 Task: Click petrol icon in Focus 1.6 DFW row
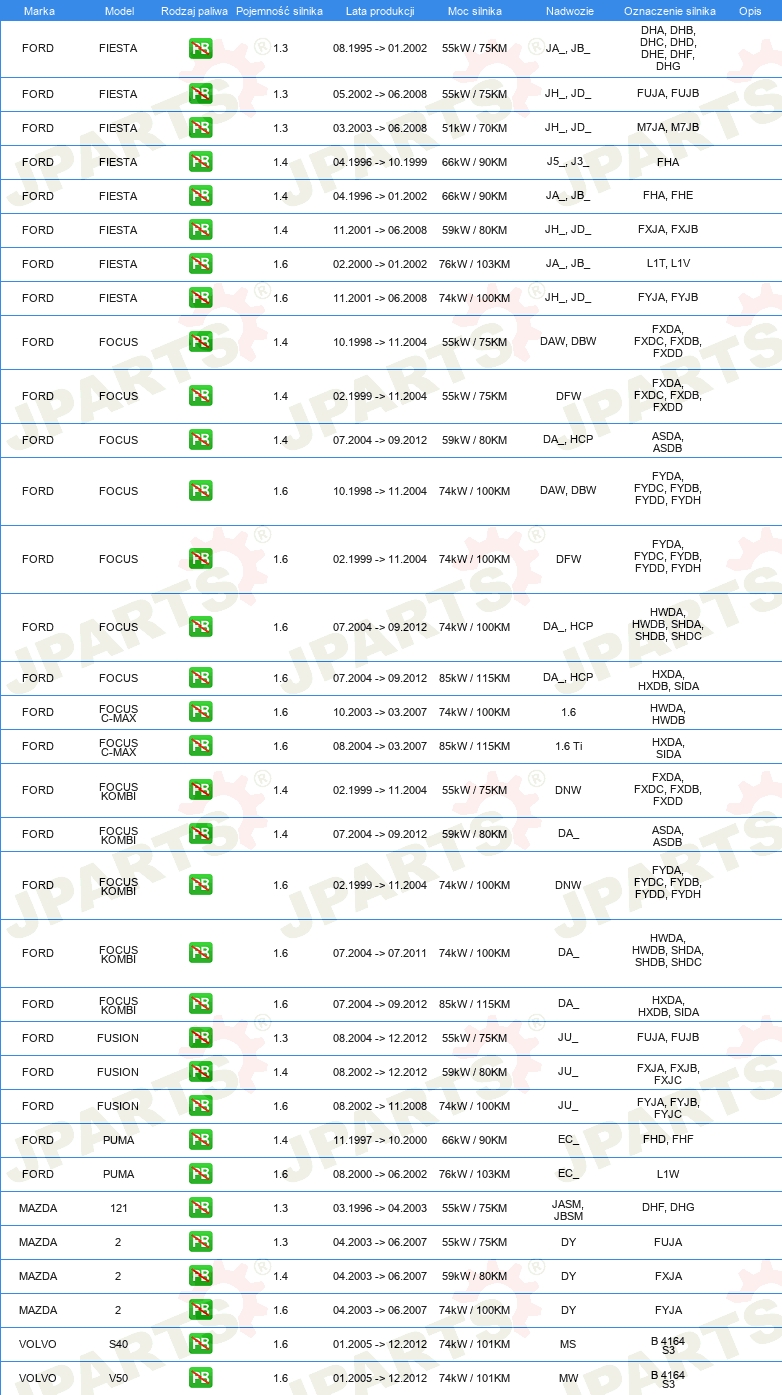201,559
